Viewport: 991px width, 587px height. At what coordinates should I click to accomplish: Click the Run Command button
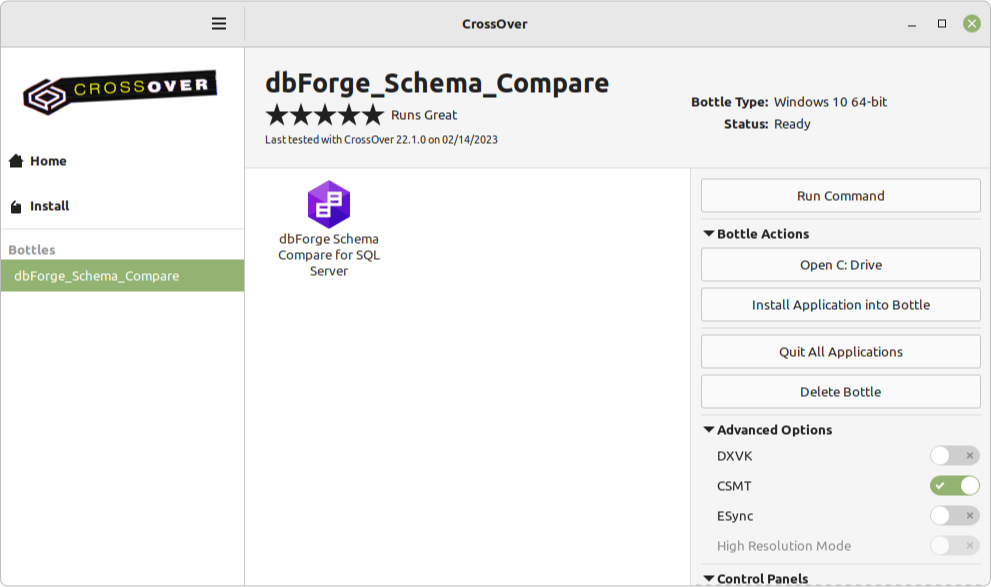[x=841, y=196]
